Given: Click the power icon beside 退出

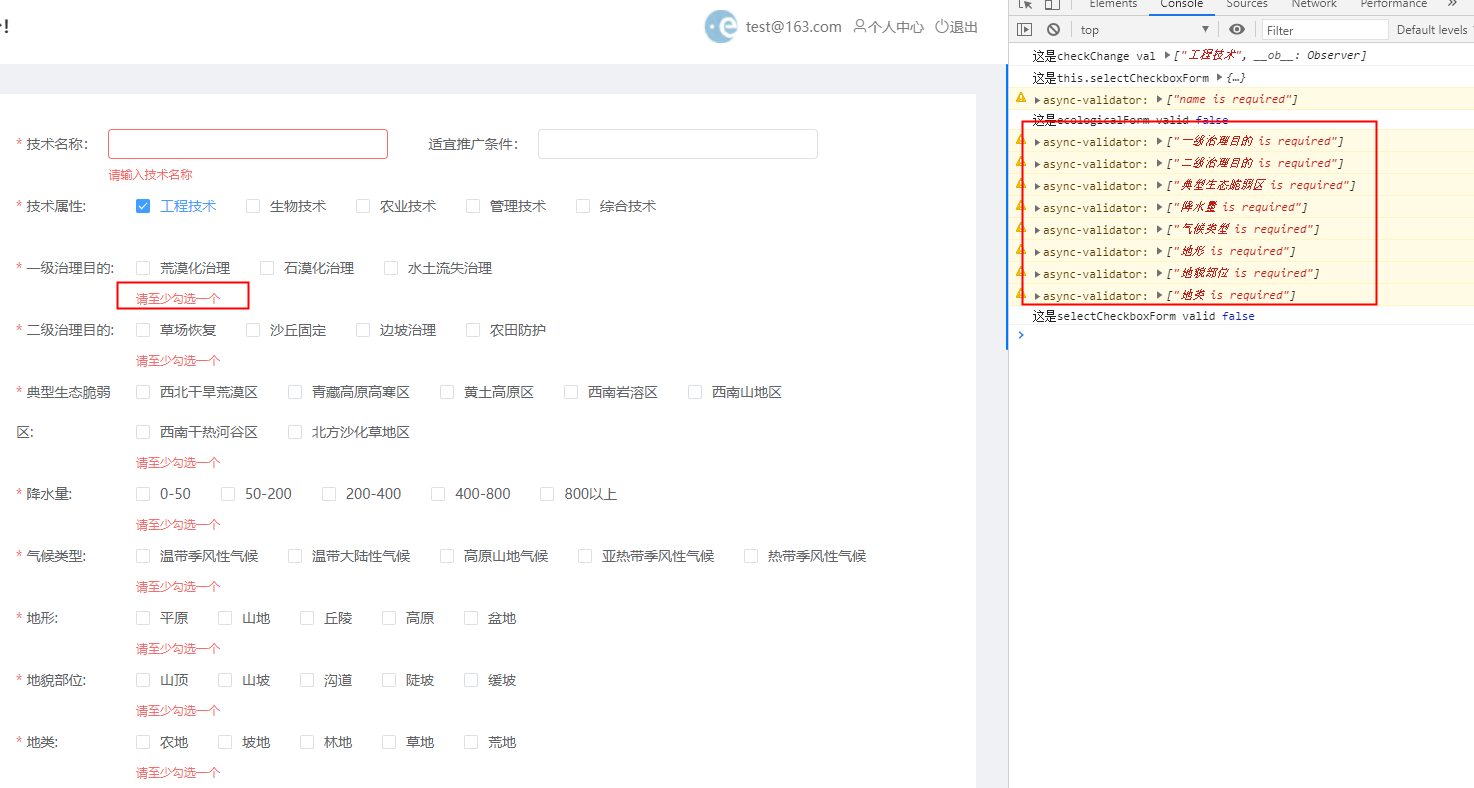Looking at the screenshot, I should point(941,27).
